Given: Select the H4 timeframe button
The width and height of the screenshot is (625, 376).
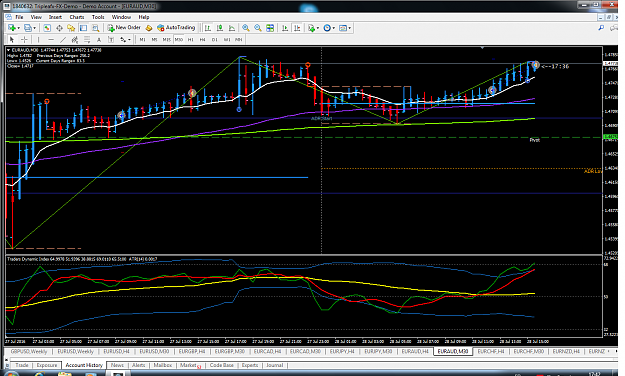Looking at the screenshot, I should [202, 39].
